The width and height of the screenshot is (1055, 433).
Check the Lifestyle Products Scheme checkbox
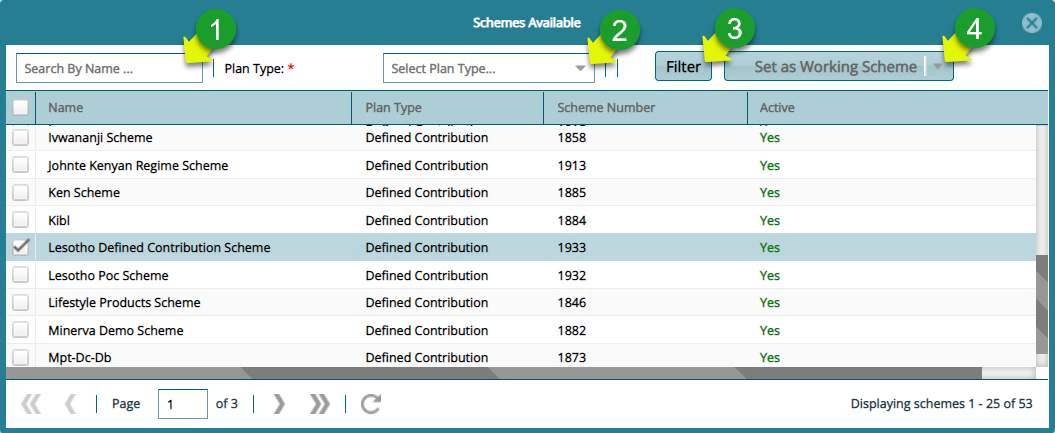(21, 303)
